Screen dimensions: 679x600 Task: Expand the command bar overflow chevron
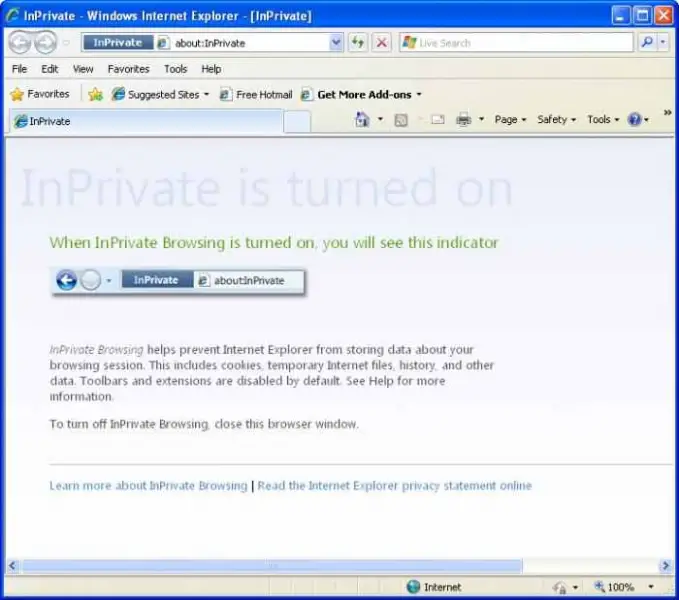click(667, 113)
